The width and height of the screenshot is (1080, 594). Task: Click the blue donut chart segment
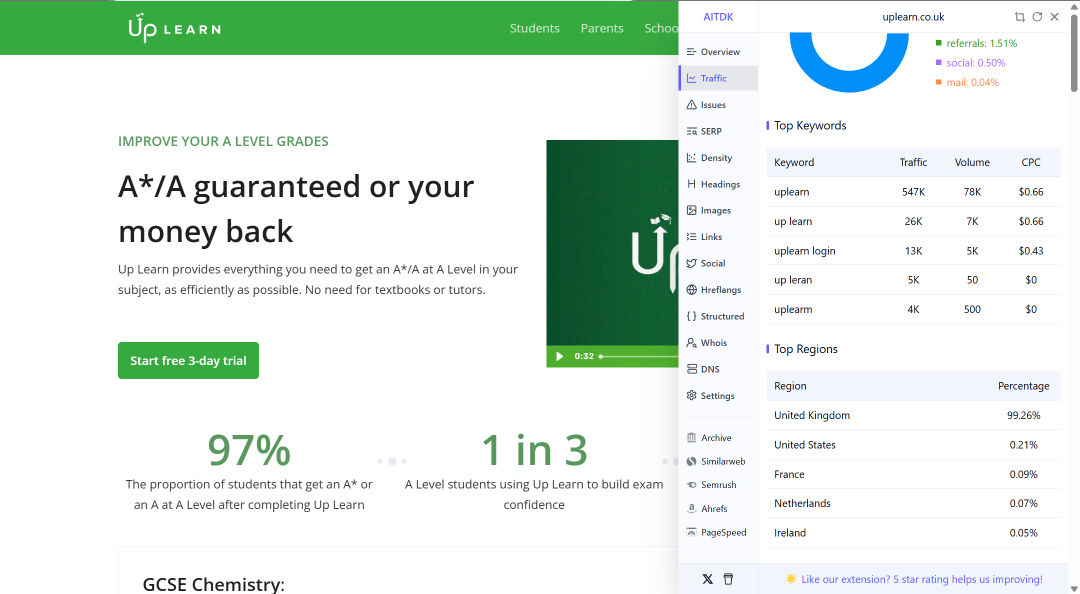click(849, 81)
